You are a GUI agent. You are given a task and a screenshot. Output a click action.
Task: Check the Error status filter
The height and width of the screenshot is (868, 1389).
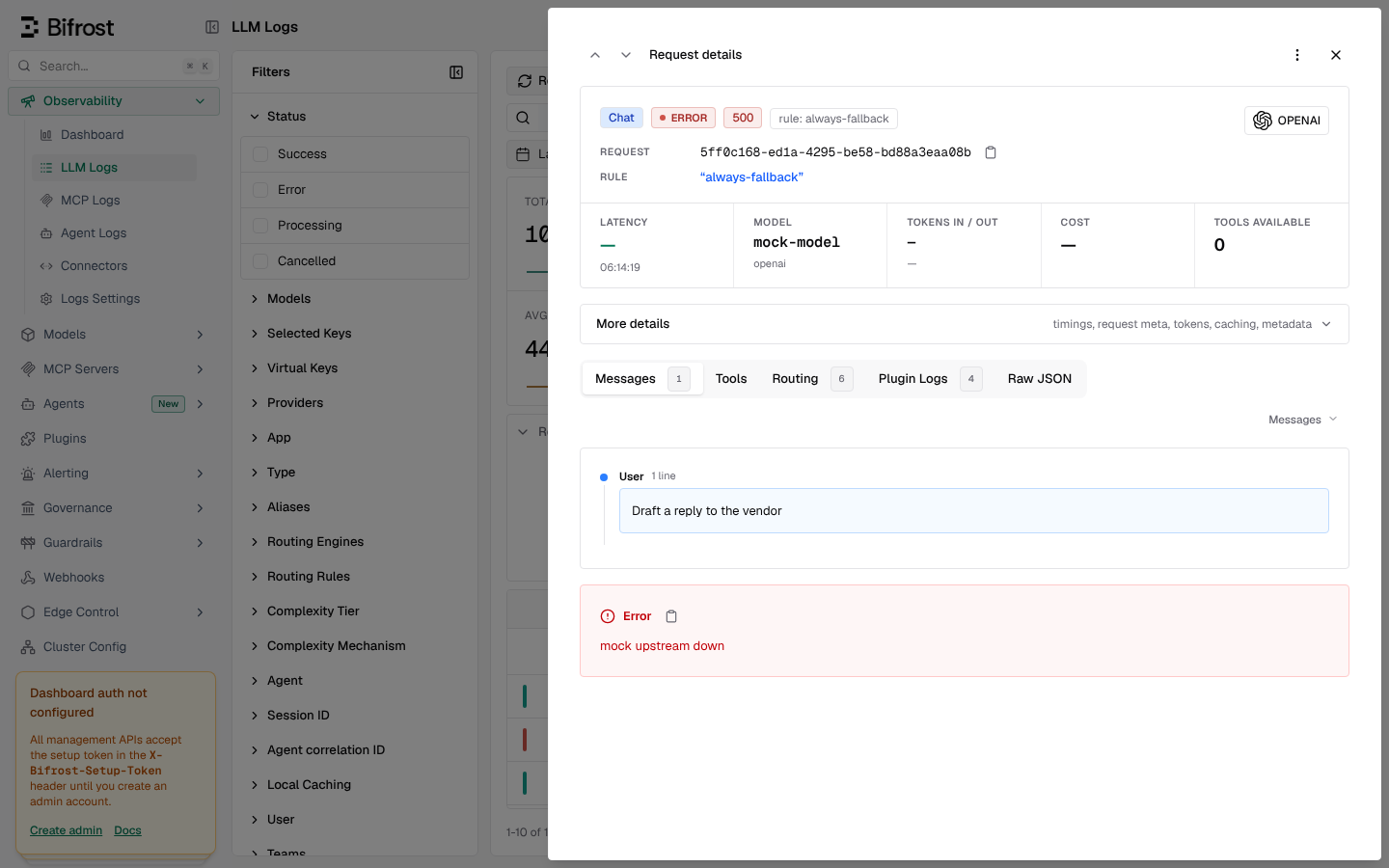click(260, 190)
